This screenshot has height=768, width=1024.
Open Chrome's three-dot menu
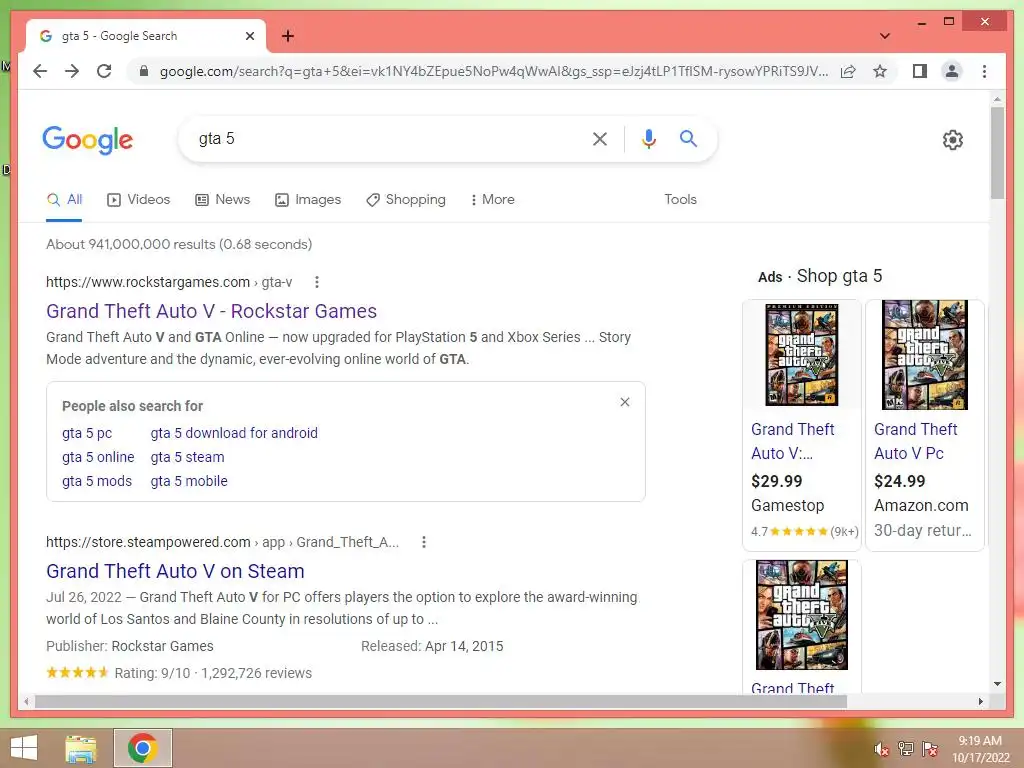coord(984,71)
